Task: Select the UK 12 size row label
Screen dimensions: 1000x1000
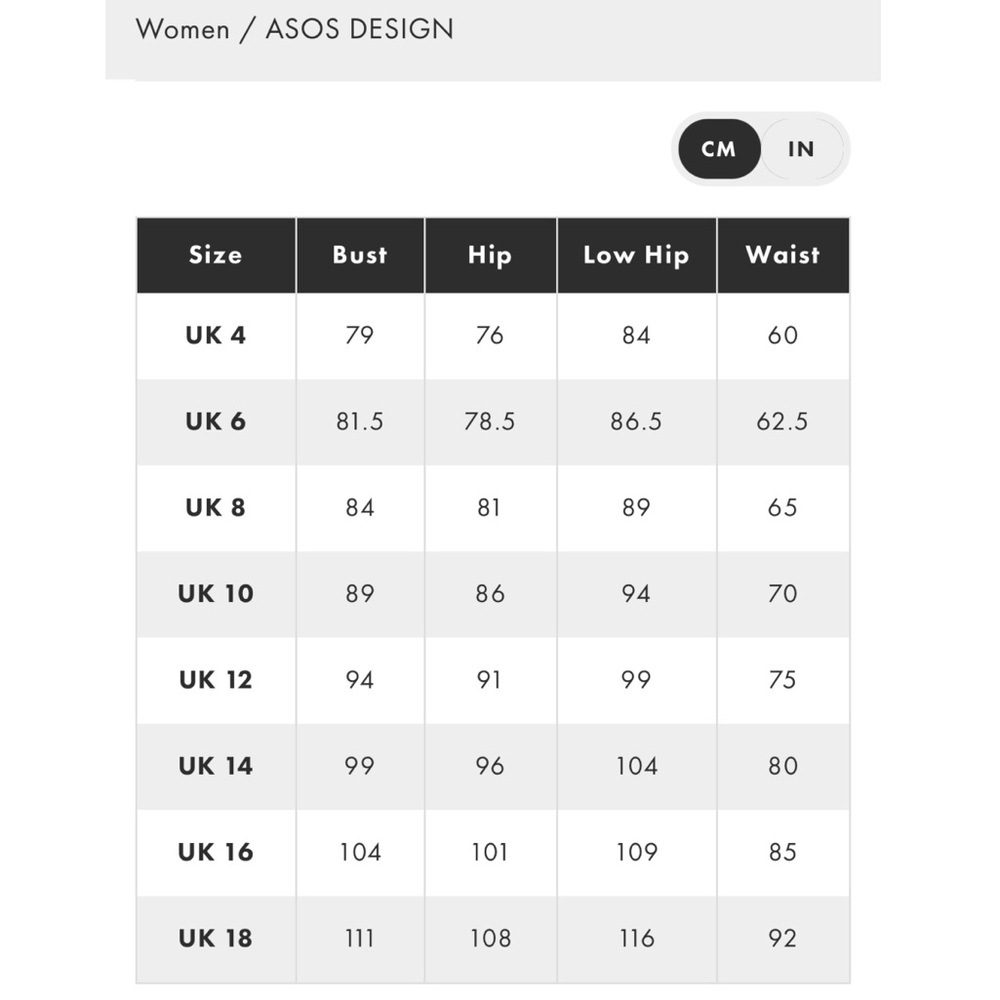Action: pyautogui.click(x=216, y=680)
